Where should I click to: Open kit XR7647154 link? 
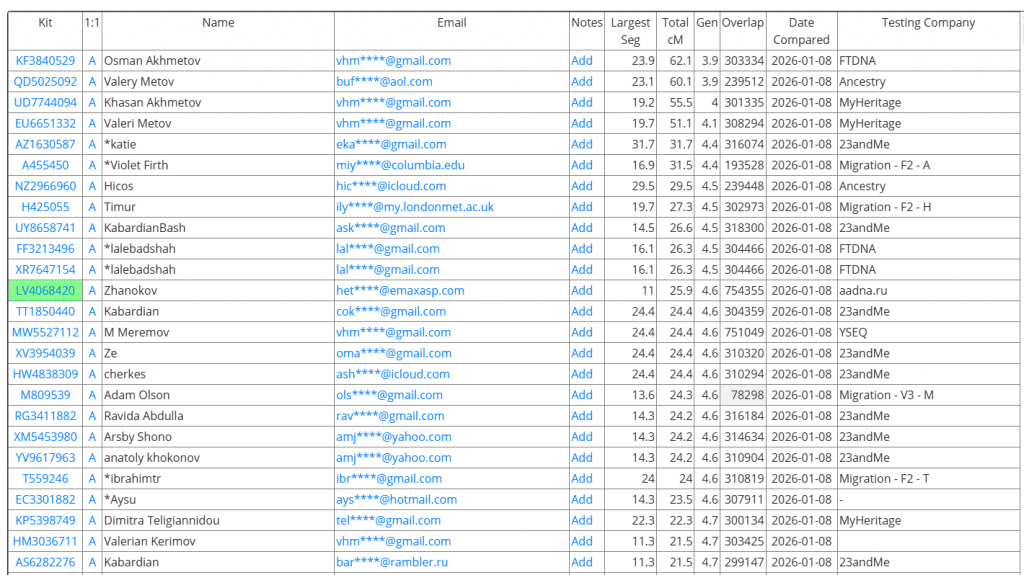tap(45, 270)
